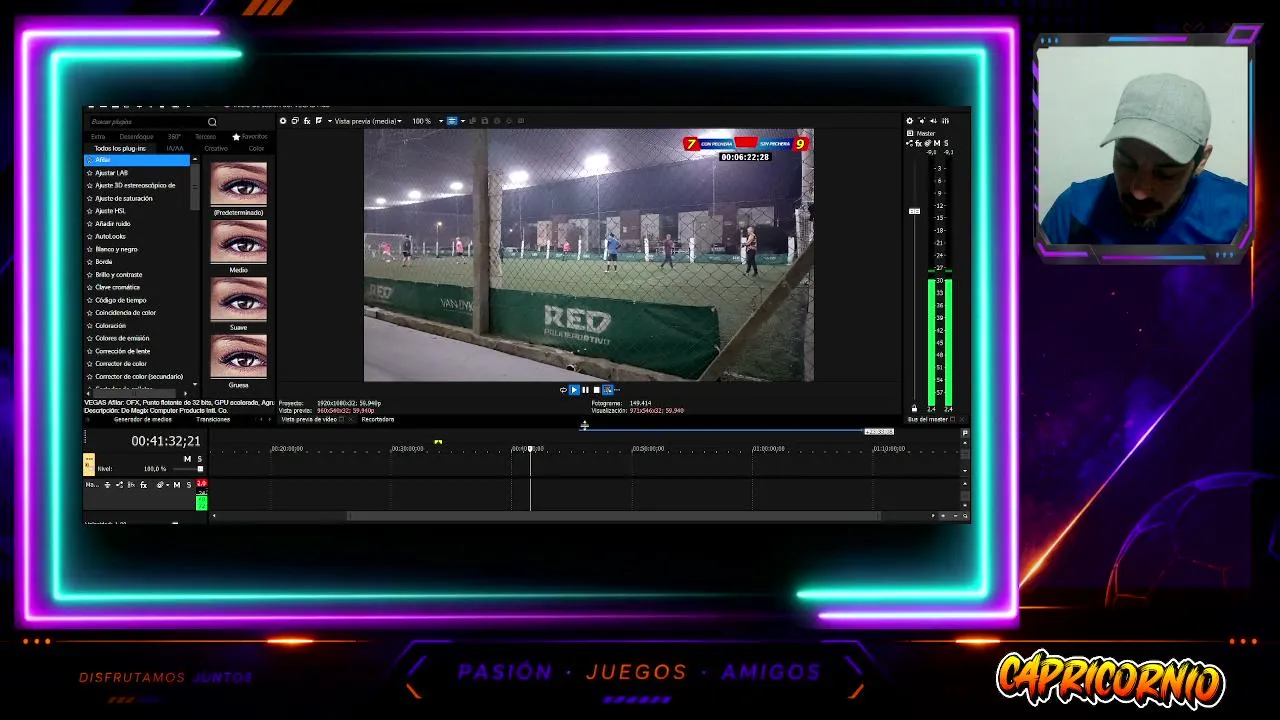Image resolution: width=1280 pixels, height=720 pixels.
Task: Mute the video track with M button
Action: [x=187, y=459]
